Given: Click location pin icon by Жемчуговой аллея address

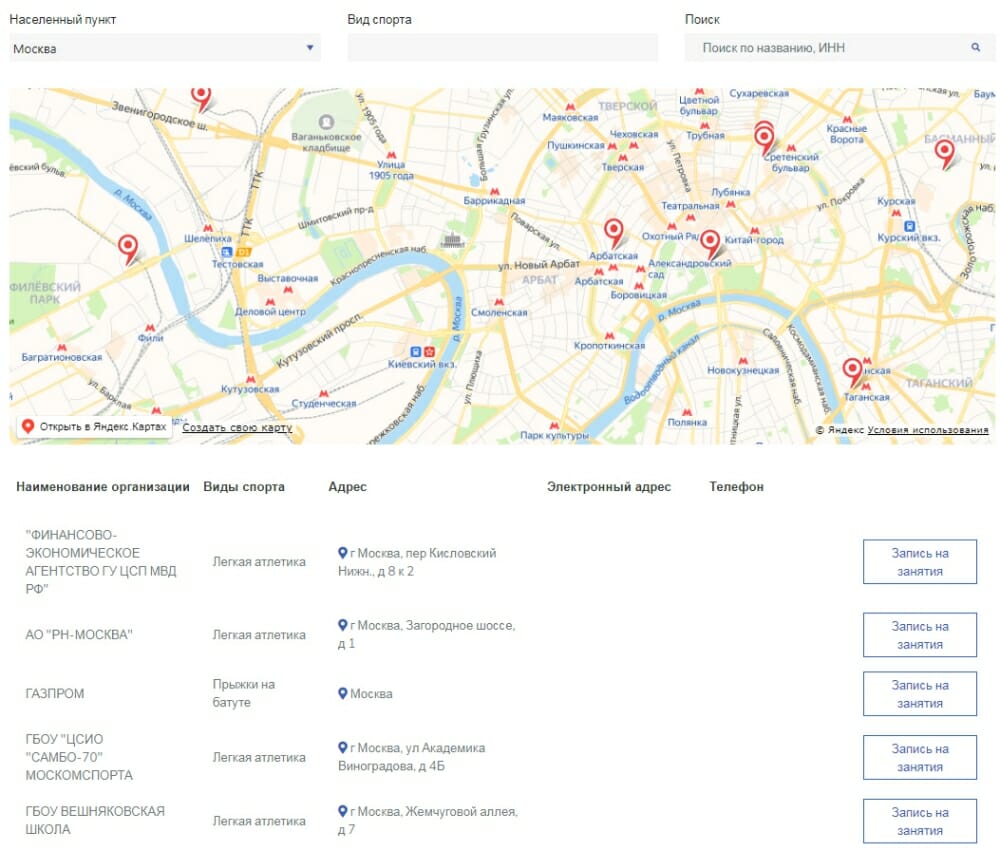Looking at the screenshot, I should coord(342,811).
